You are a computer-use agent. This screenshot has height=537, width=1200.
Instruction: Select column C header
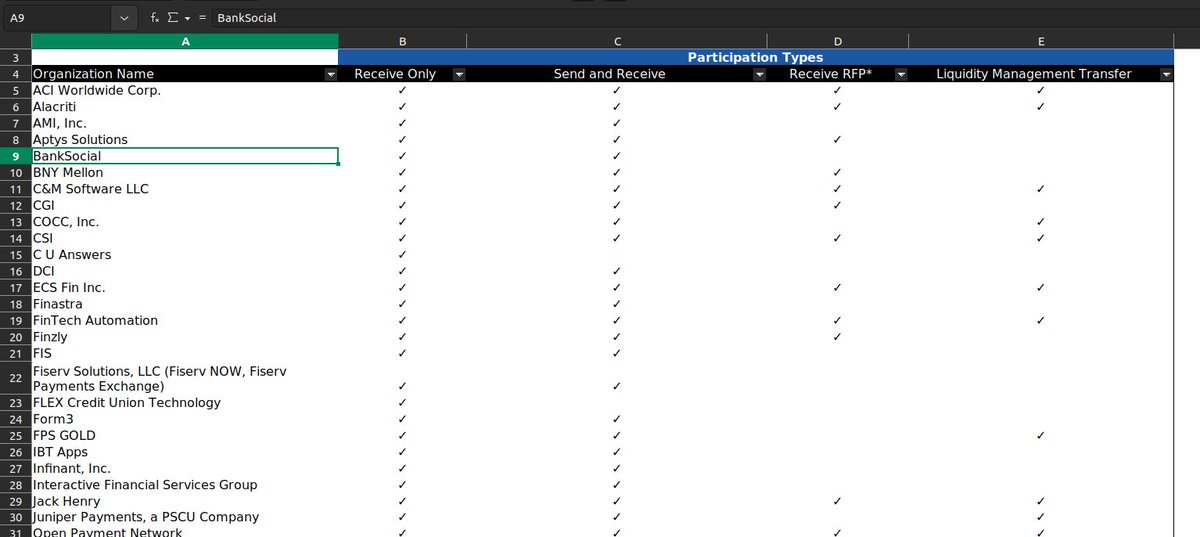click(616, 41)
